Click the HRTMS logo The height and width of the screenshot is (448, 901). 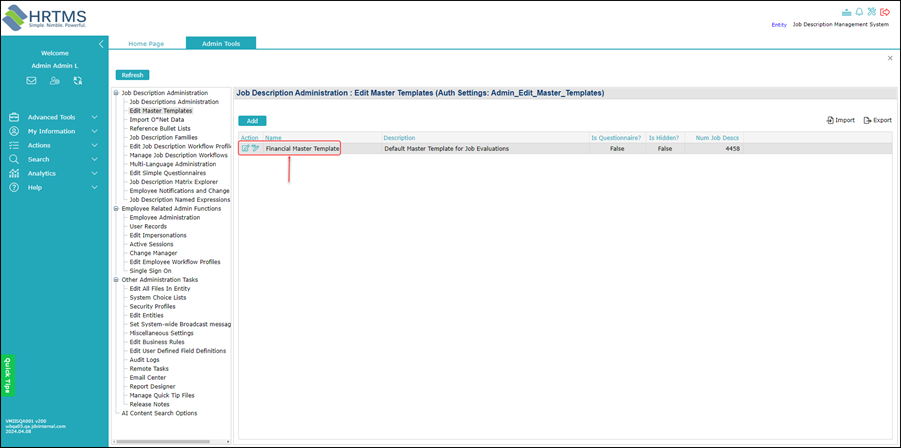pos(45,17)
